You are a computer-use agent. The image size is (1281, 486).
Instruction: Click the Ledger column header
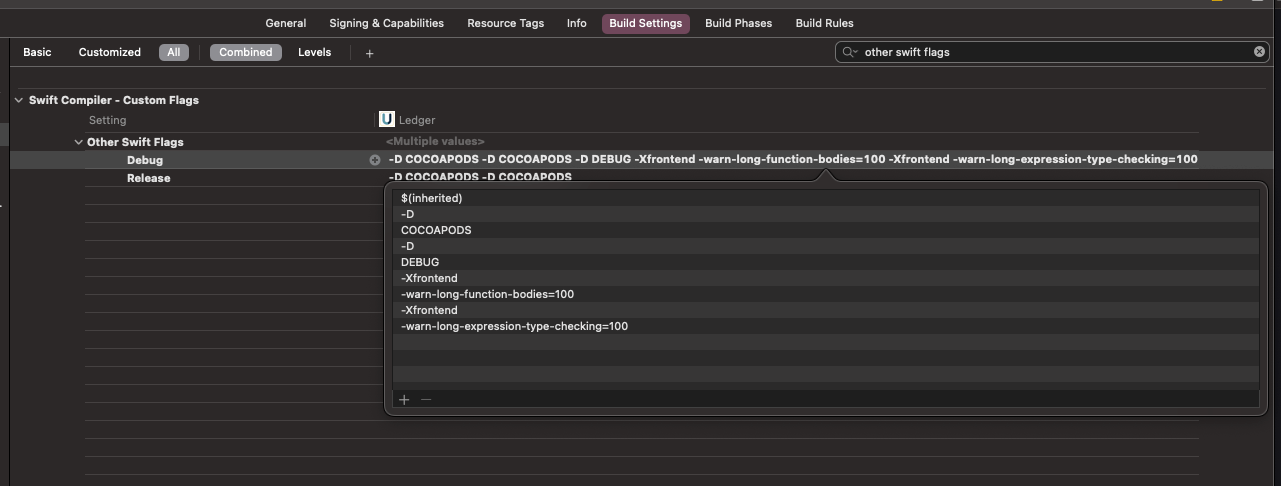tap(417, 120)
